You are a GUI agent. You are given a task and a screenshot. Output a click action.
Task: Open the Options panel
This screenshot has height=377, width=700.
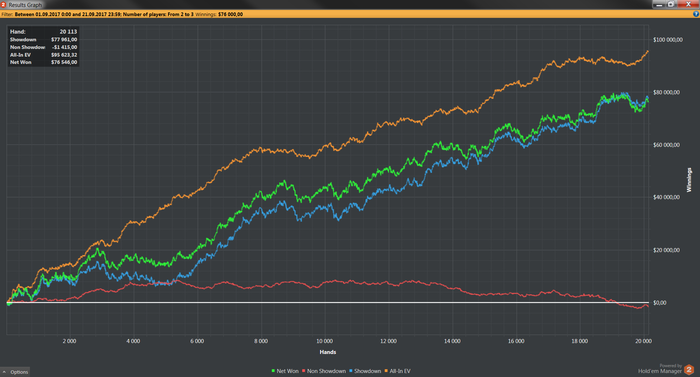[15, 372]
